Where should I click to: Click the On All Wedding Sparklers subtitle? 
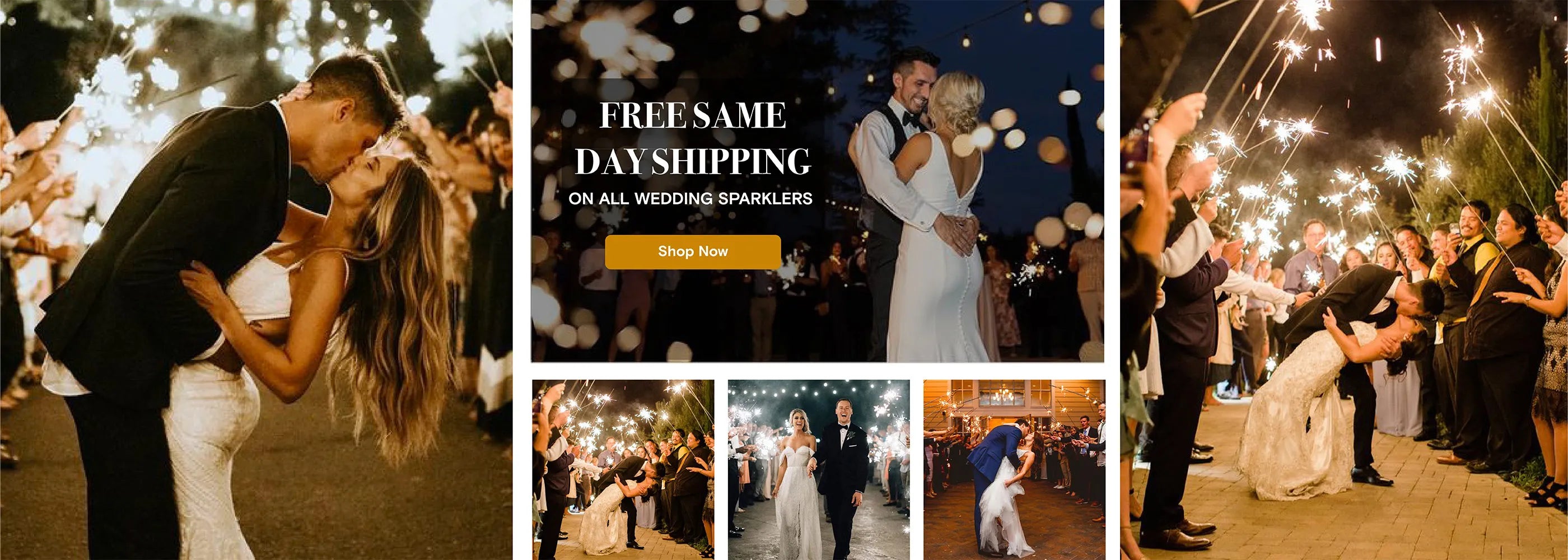click(x=690, y=198)
